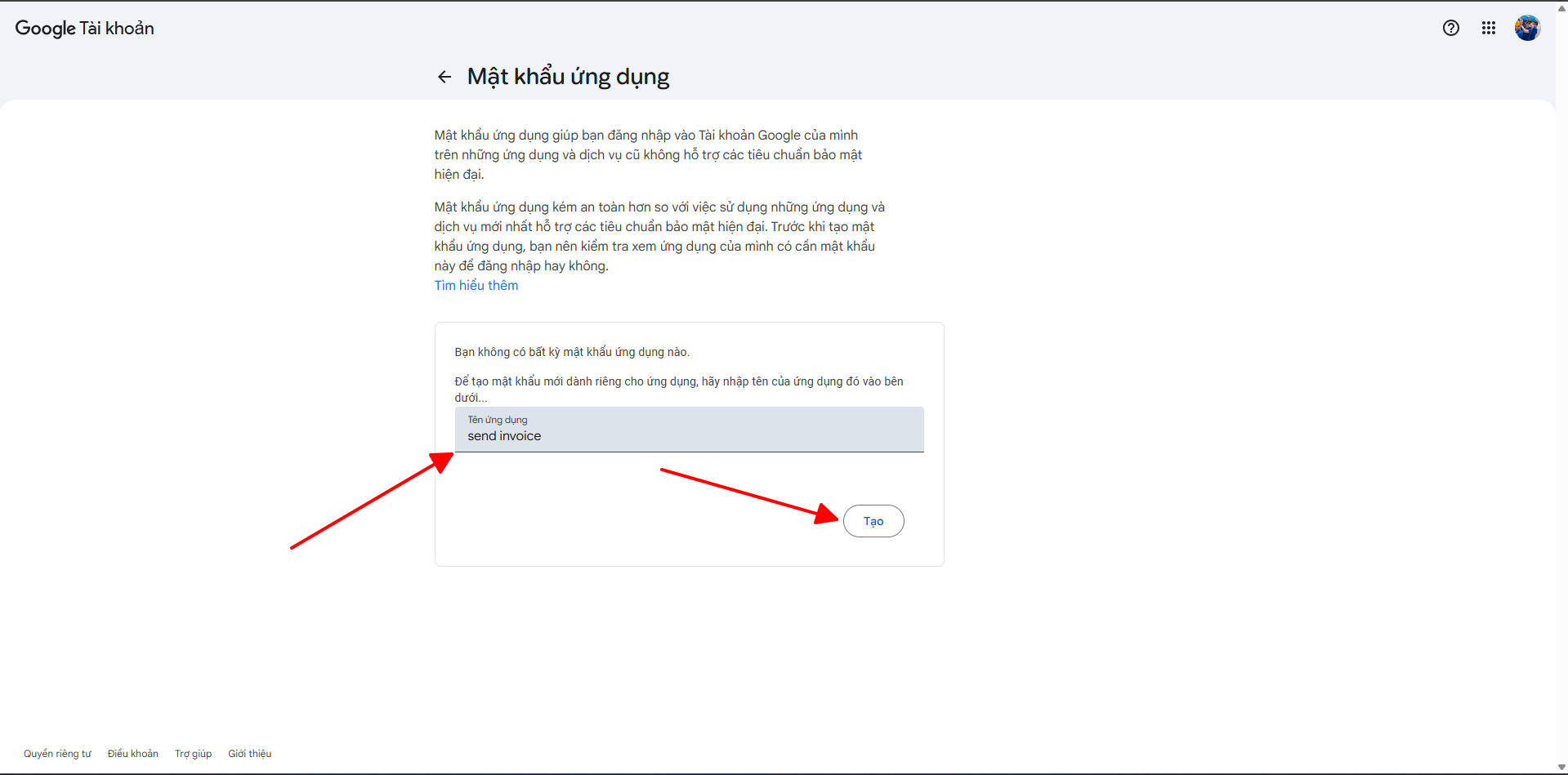Visit the Giới thiệu footer link
This screenshot has width=1568, height=775.
point(249,754)
